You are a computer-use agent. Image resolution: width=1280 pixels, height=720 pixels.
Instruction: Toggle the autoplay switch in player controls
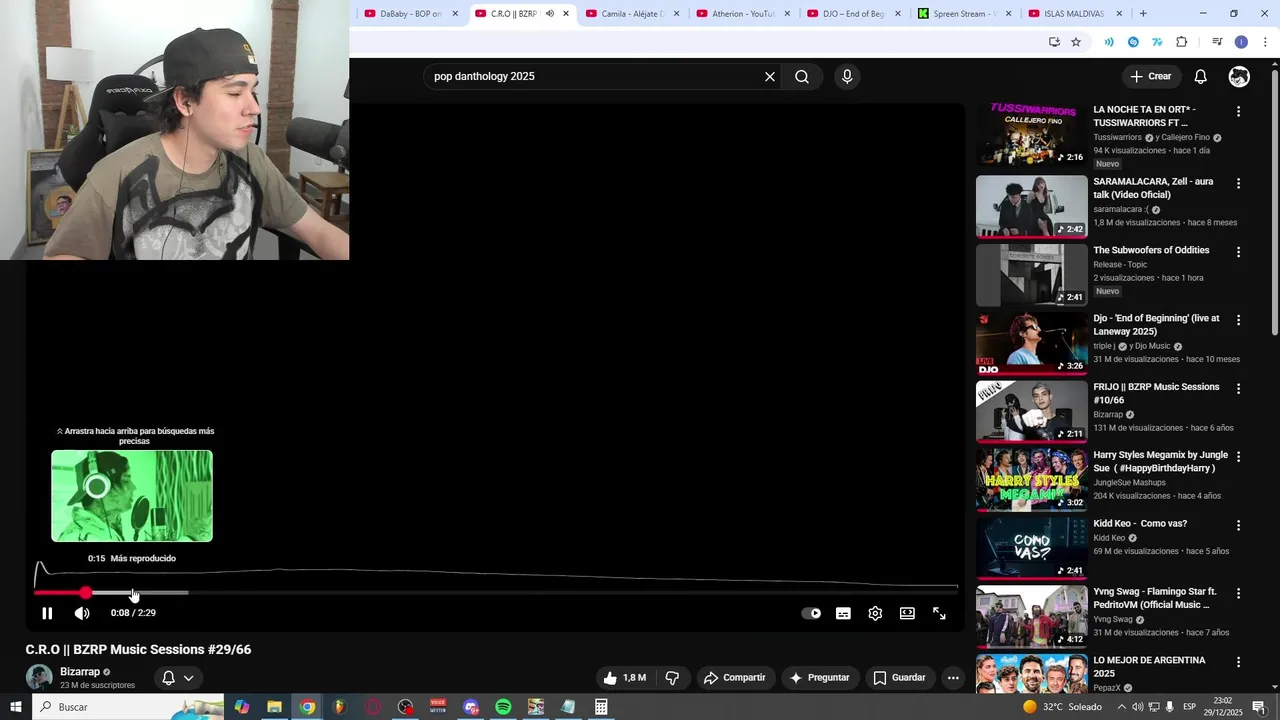(811, 613)
